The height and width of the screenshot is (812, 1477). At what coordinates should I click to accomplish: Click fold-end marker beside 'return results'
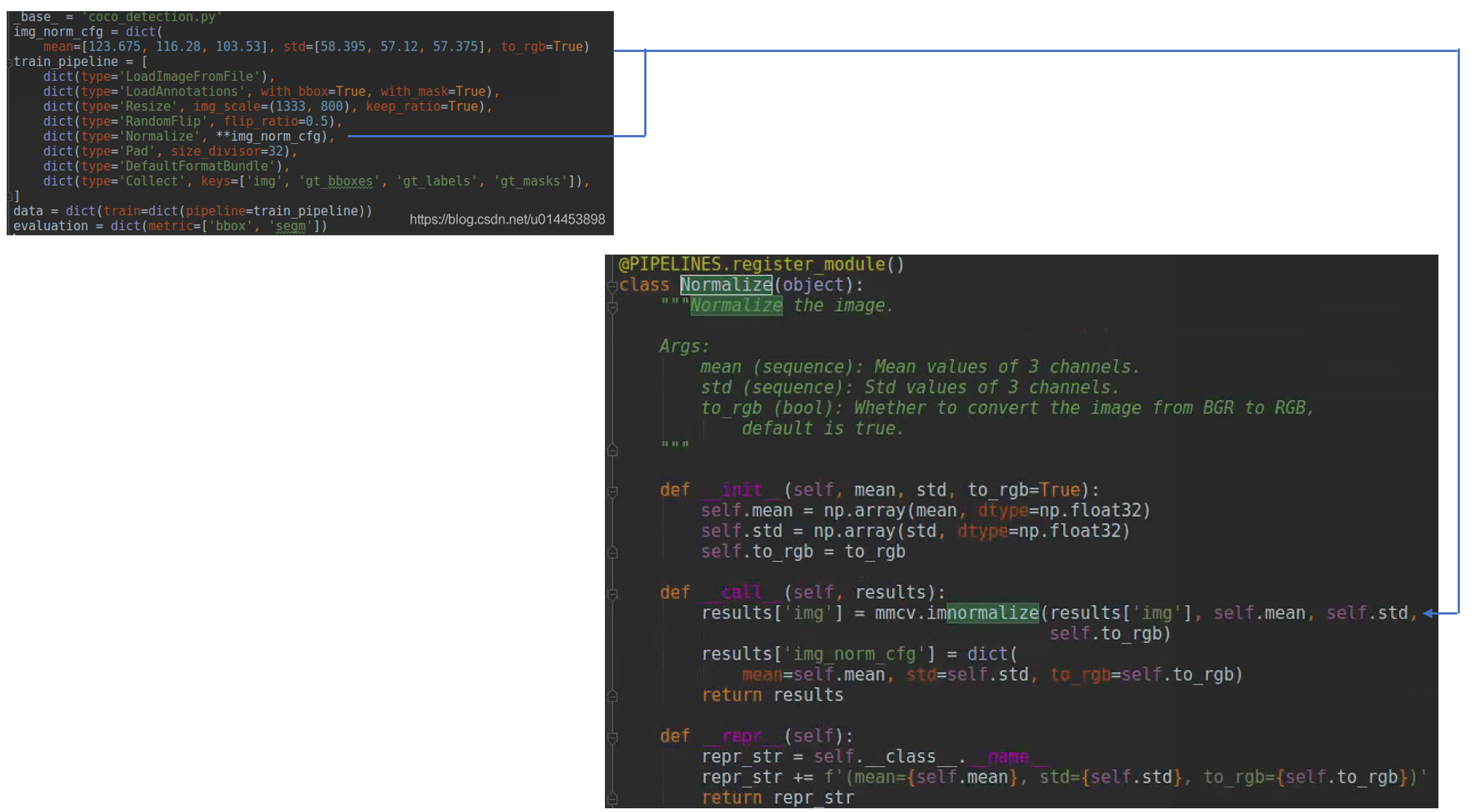612,696
